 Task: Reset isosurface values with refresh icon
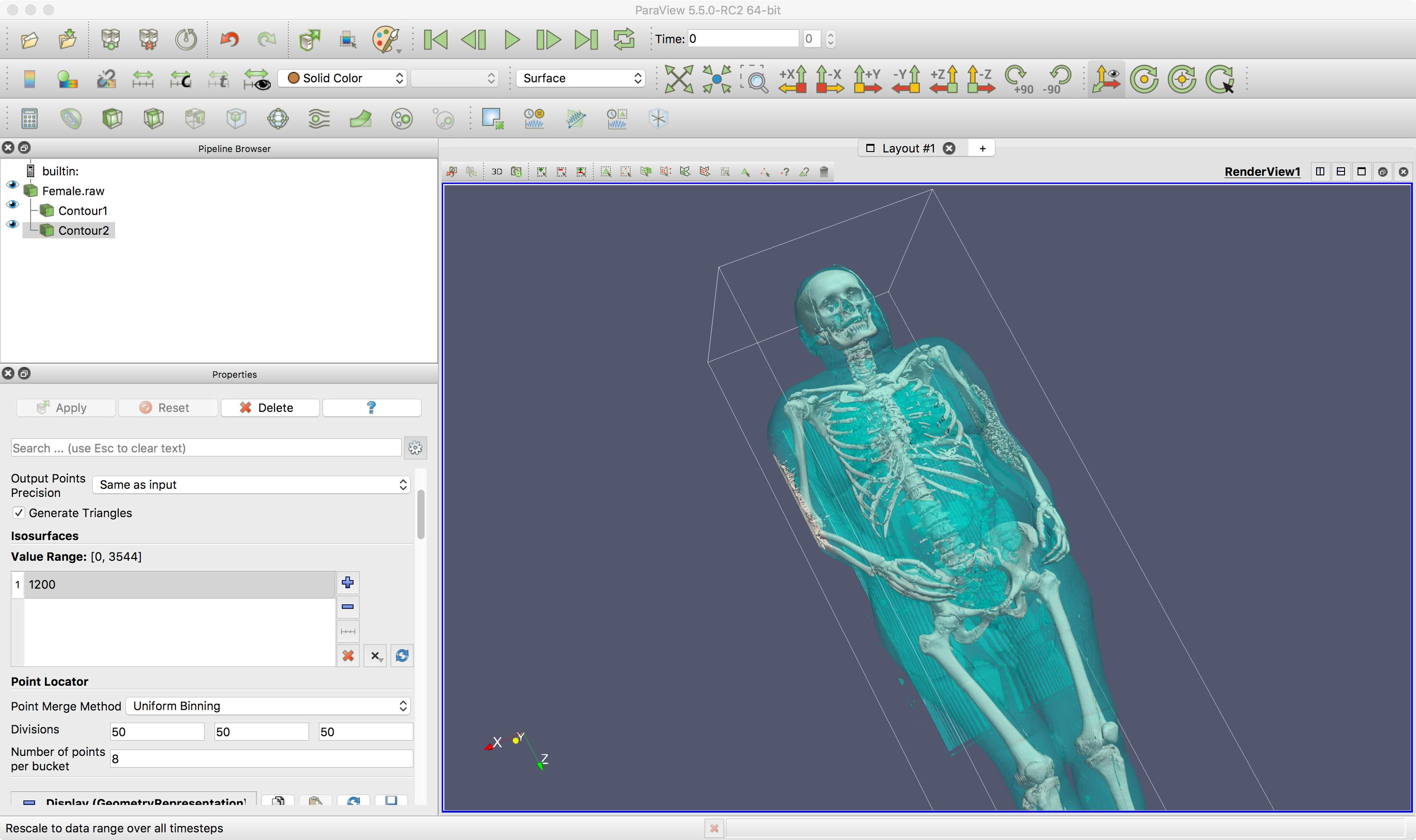[x=402, y=656]
